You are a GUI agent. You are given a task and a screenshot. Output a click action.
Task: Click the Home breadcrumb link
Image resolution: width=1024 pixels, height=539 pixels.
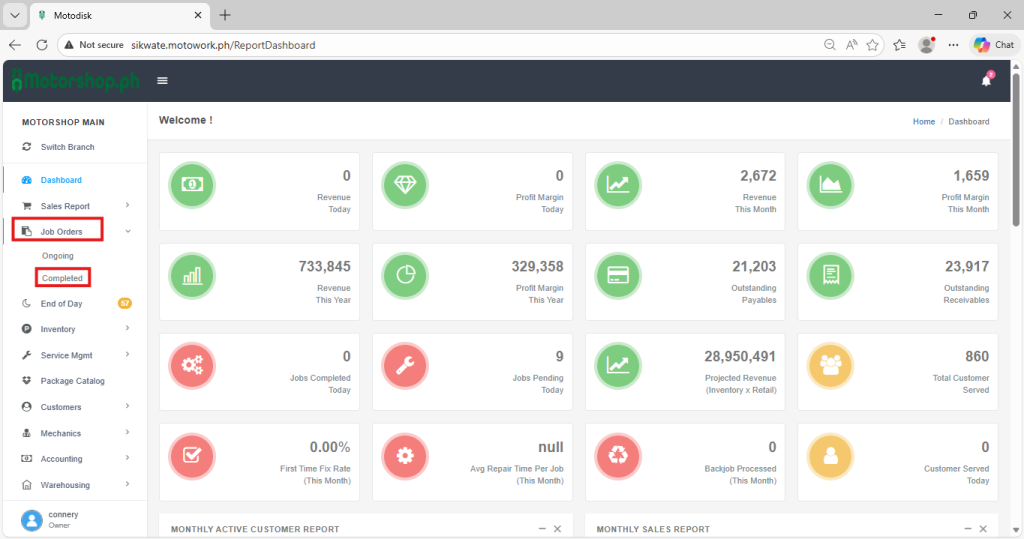pyautogui.click(x=923, y=121)
